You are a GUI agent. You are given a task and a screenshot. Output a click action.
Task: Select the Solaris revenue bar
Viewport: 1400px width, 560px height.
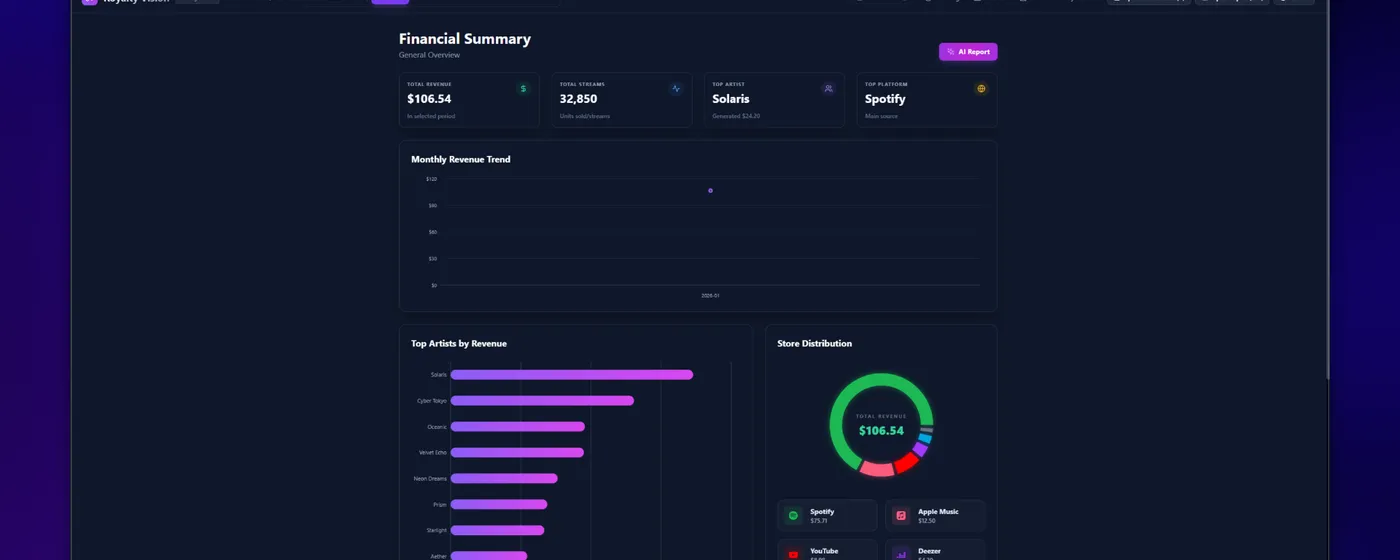pyautogui.click(x=571, y=375)
